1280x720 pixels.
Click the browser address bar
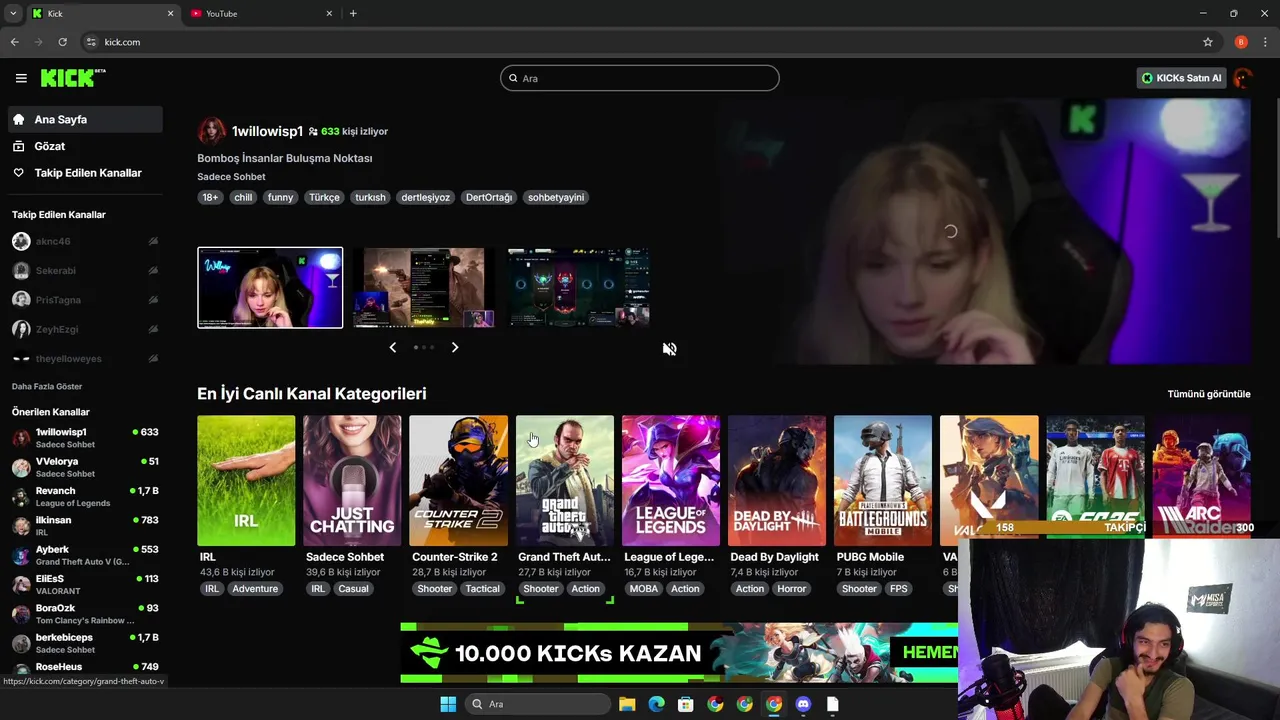[x=640, y=42]
